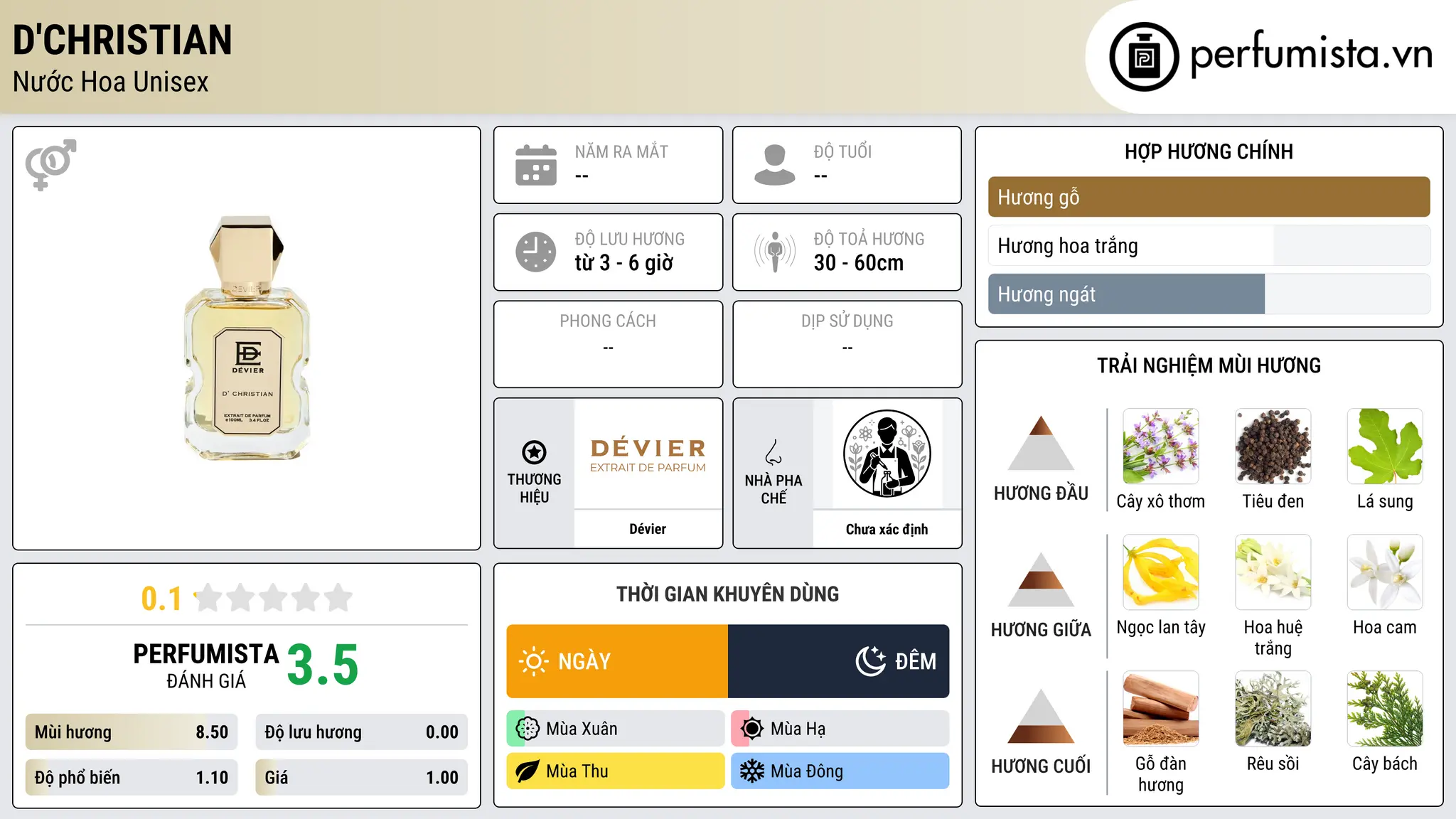This screenshot has height=819, width=1456.
Task: Select the NGÀY daytime segment
Action: point(617,661)
